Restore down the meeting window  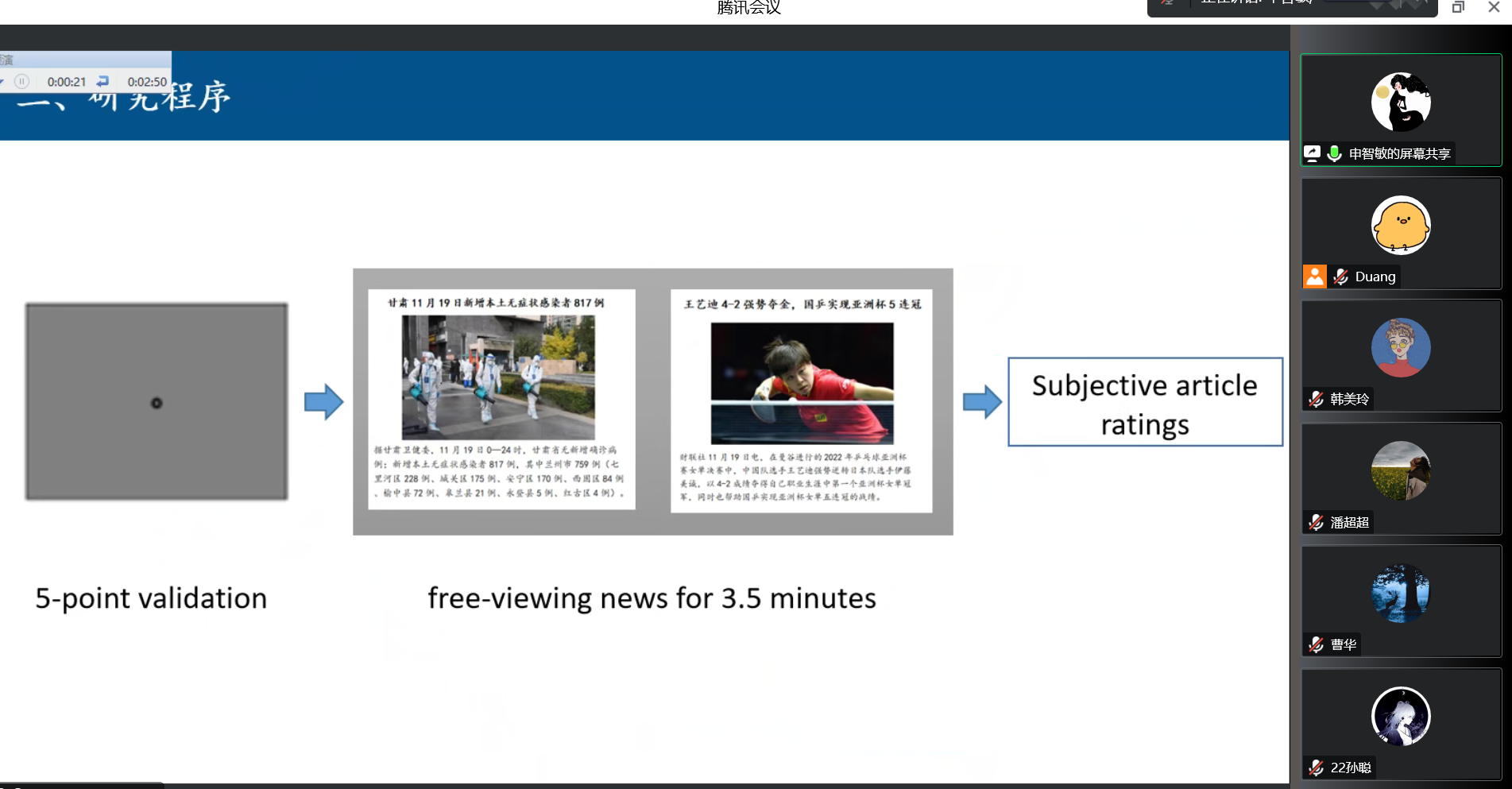click(1458, 7)
